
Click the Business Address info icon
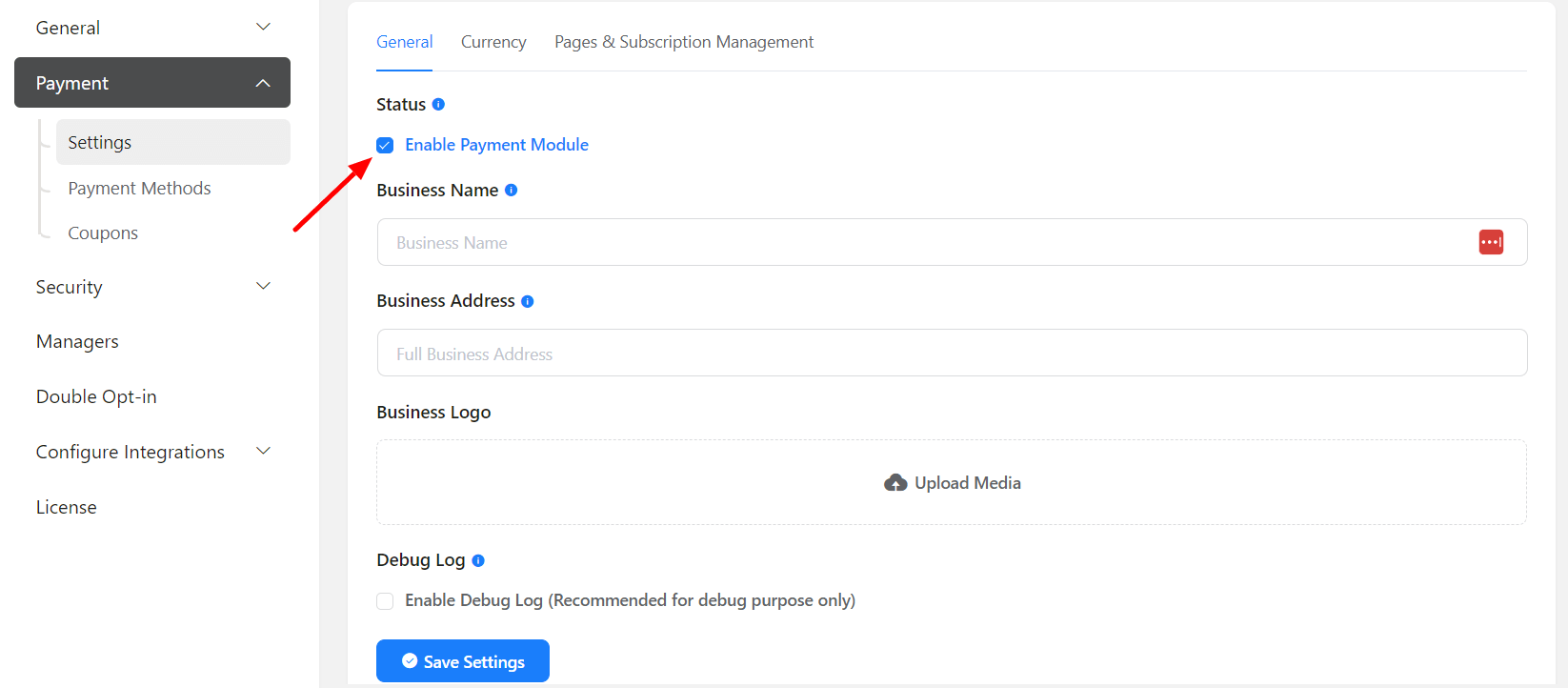tap(528, 301)
